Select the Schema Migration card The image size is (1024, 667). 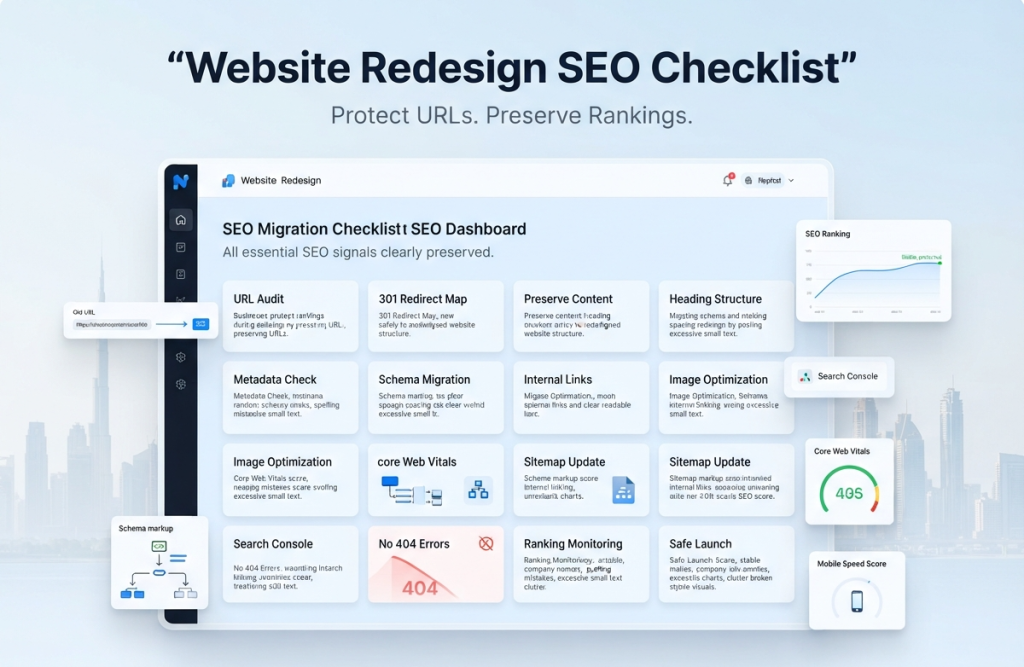click(x=436, y=398)
